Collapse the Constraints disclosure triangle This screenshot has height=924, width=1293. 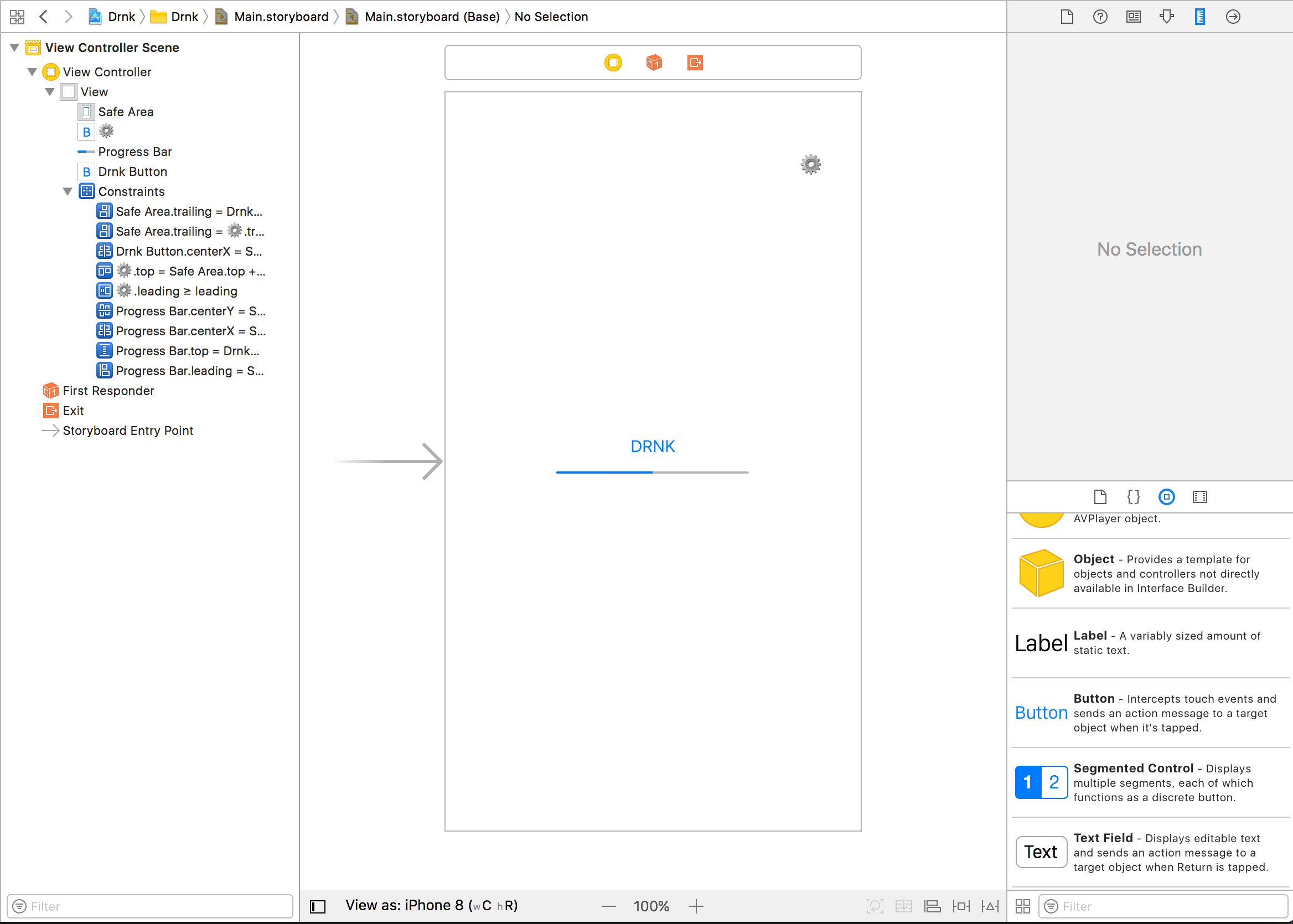click(68, 191)
